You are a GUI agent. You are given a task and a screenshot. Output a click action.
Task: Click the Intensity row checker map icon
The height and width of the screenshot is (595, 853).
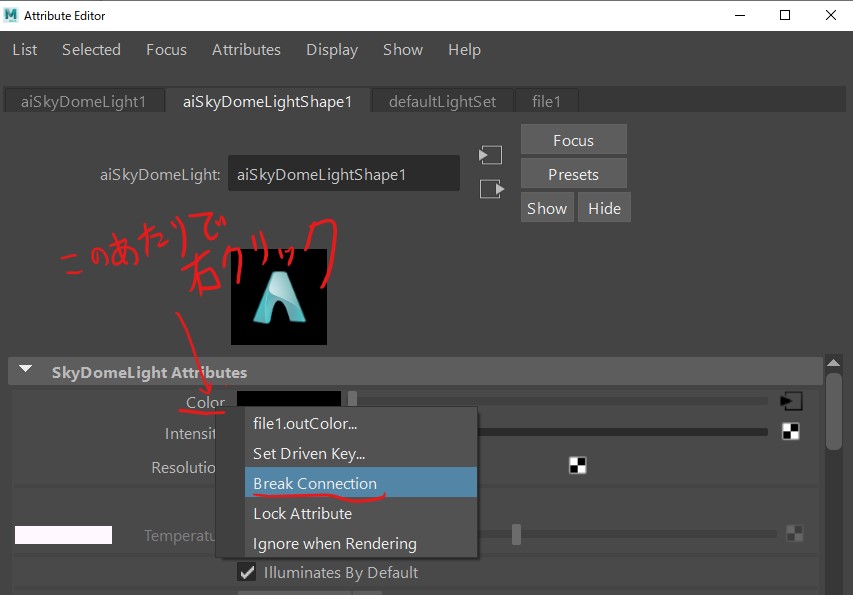(x=790, y=431)
